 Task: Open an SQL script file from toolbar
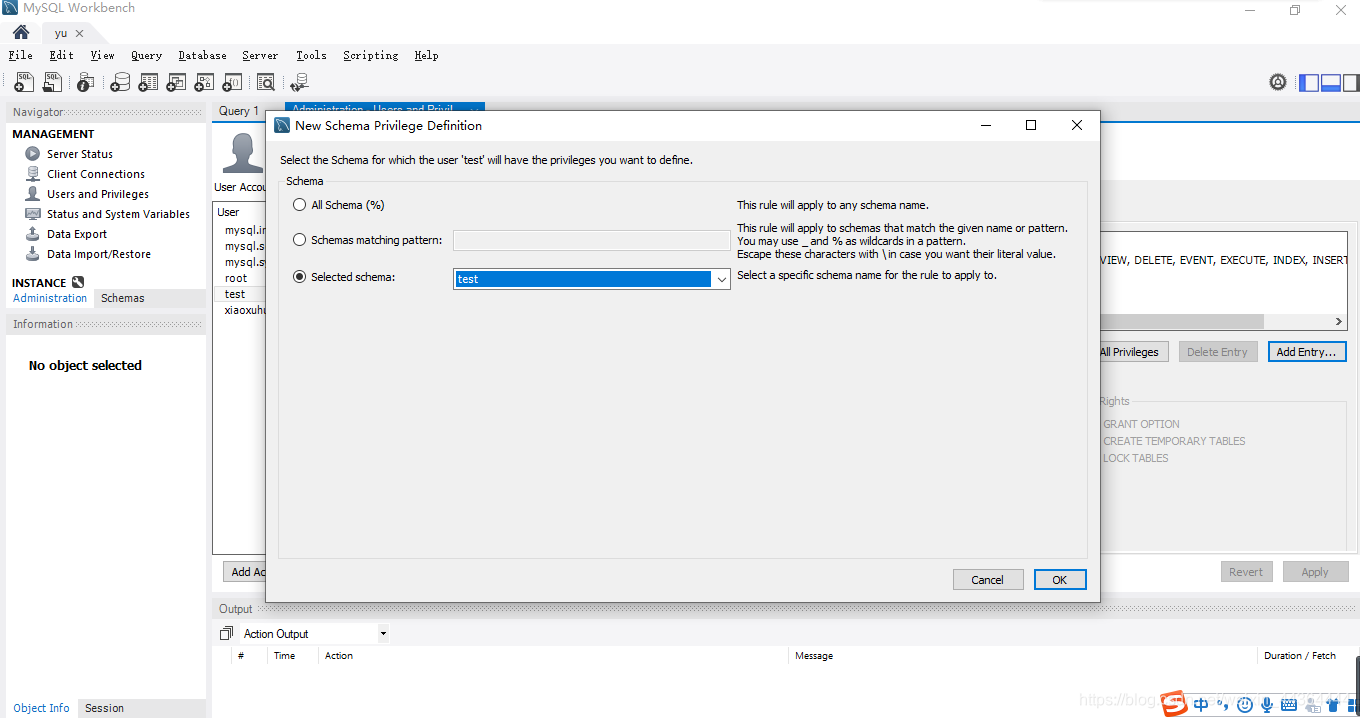tap(52, 83)
